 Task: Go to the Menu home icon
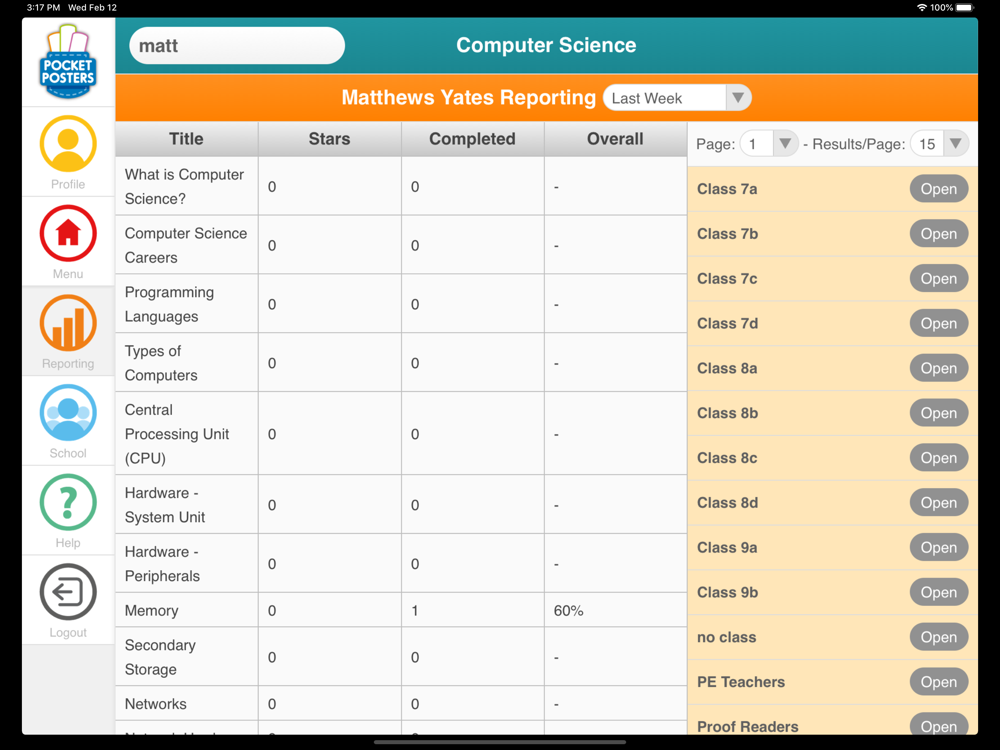(x=68, y=233)
